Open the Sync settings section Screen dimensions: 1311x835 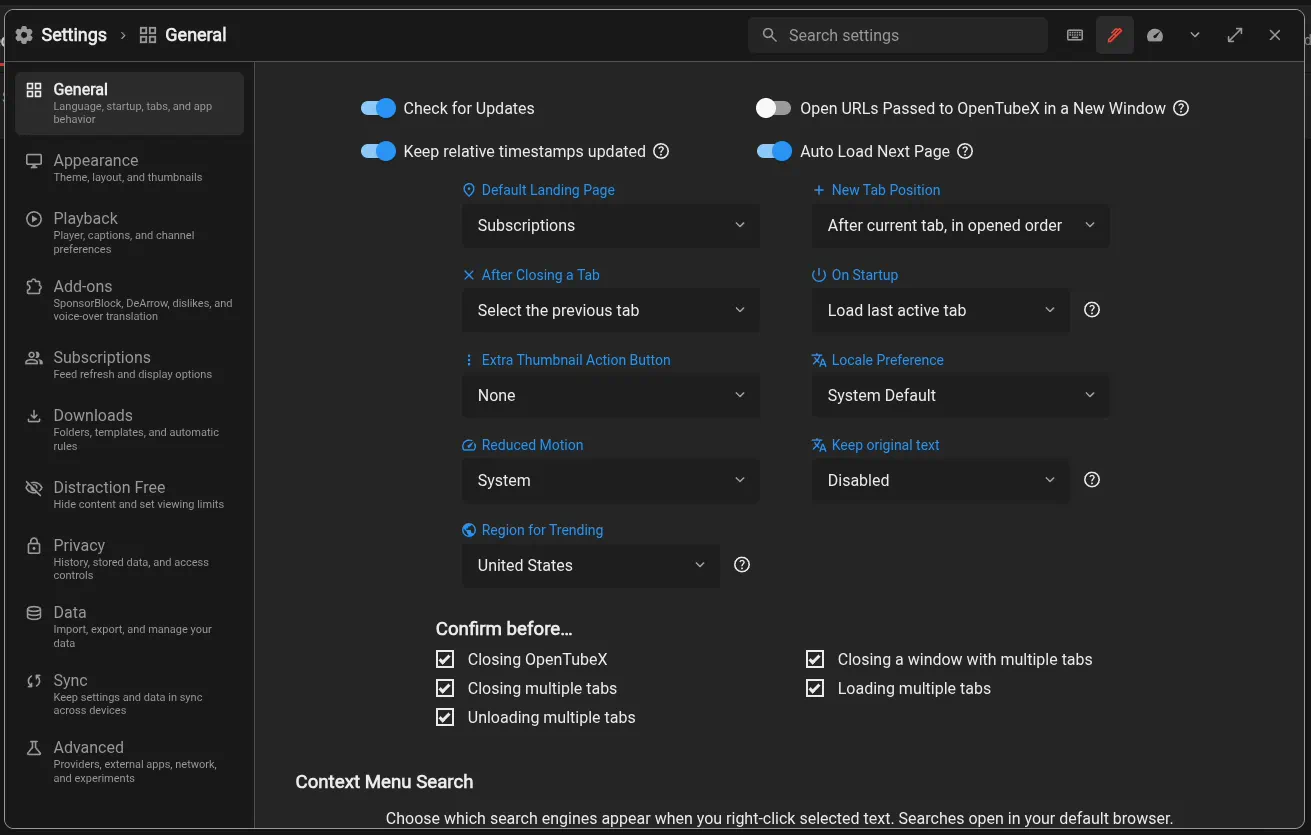129,694
